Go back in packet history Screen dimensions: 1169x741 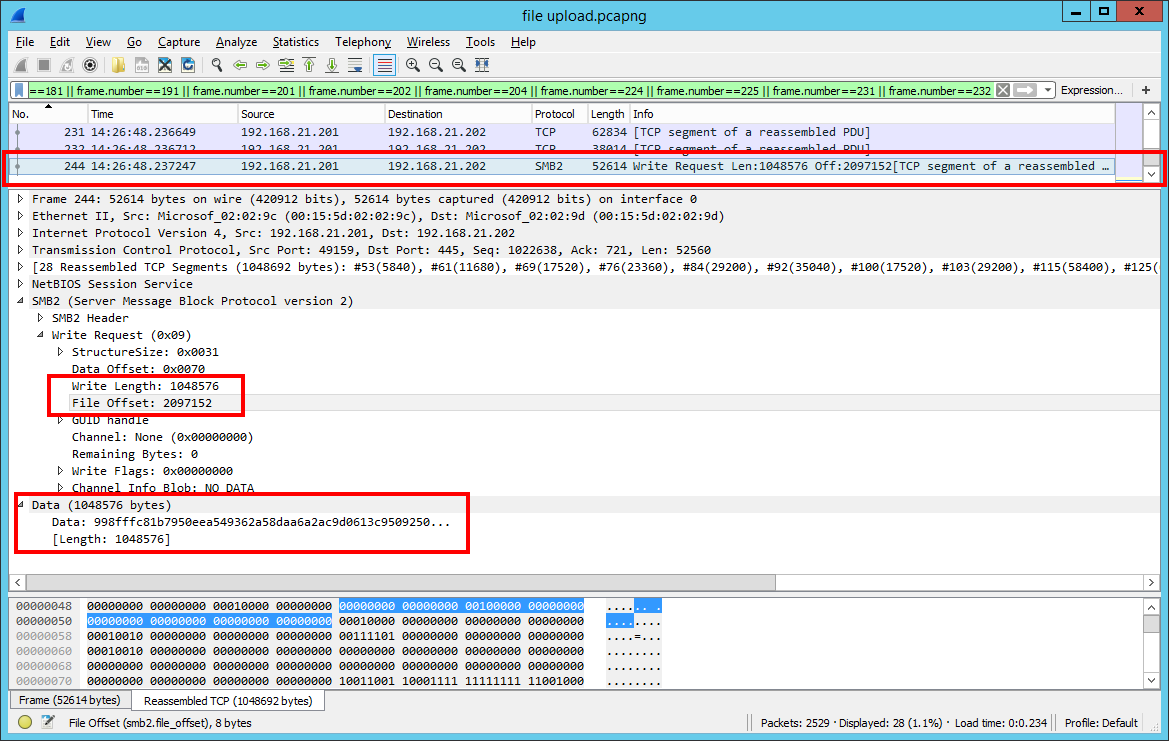point(240,66)
